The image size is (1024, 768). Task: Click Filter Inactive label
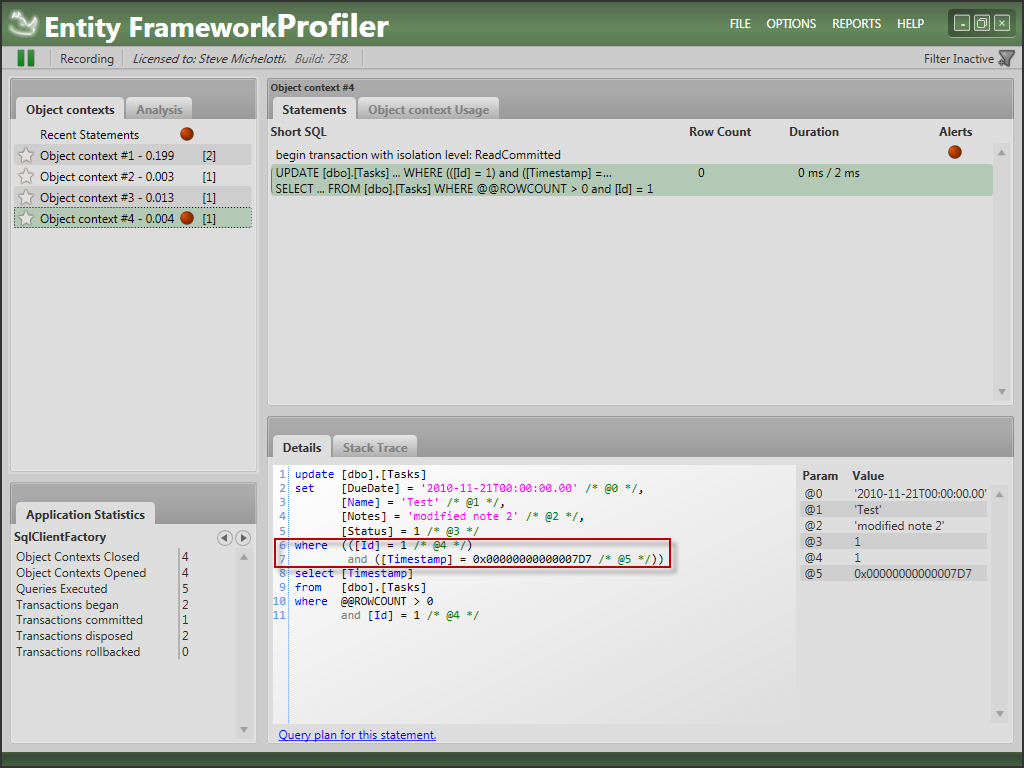958,59
